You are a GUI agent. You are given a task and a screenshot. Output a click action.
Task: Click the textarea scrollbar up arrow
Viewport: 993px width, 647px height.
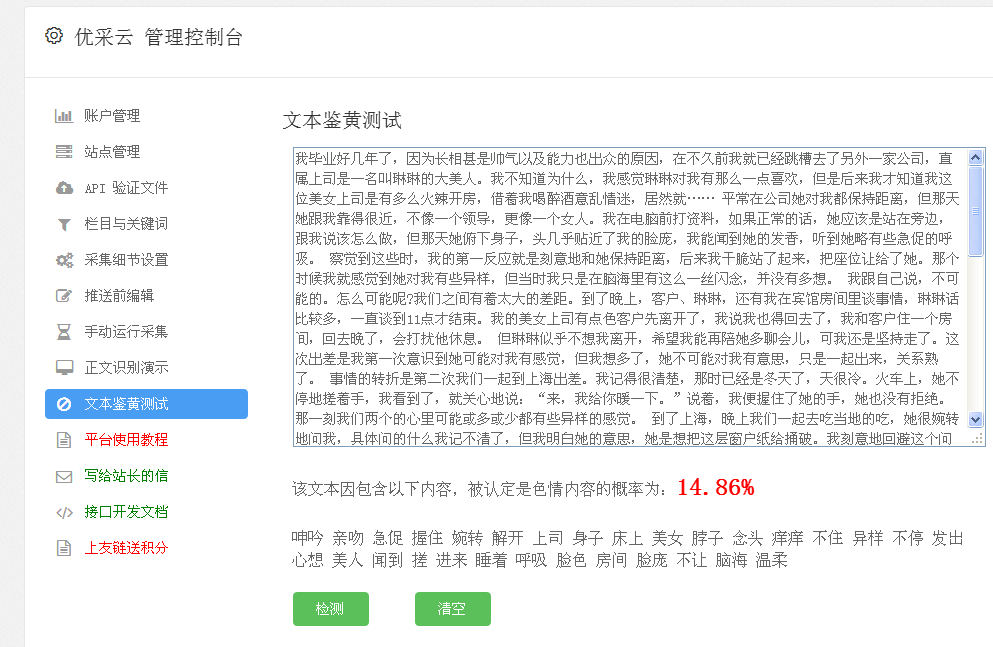pos(975,157)
